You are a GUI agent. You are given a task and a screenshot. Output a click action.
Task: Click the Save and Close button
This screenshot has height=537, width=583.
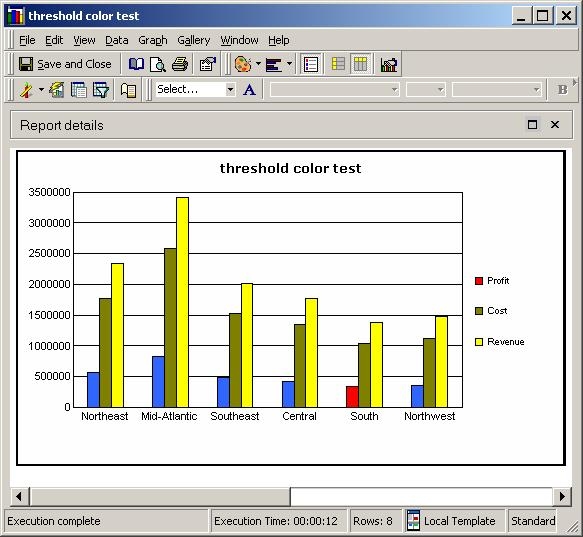coord(65,64)
